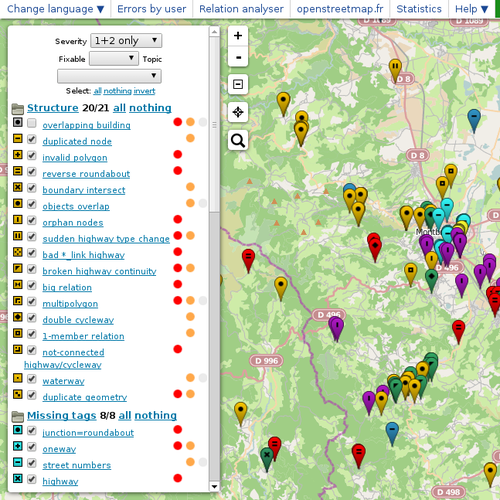Open the Statistics page
This screenshot has height=500, width=500.
click(x=419, y=9)
